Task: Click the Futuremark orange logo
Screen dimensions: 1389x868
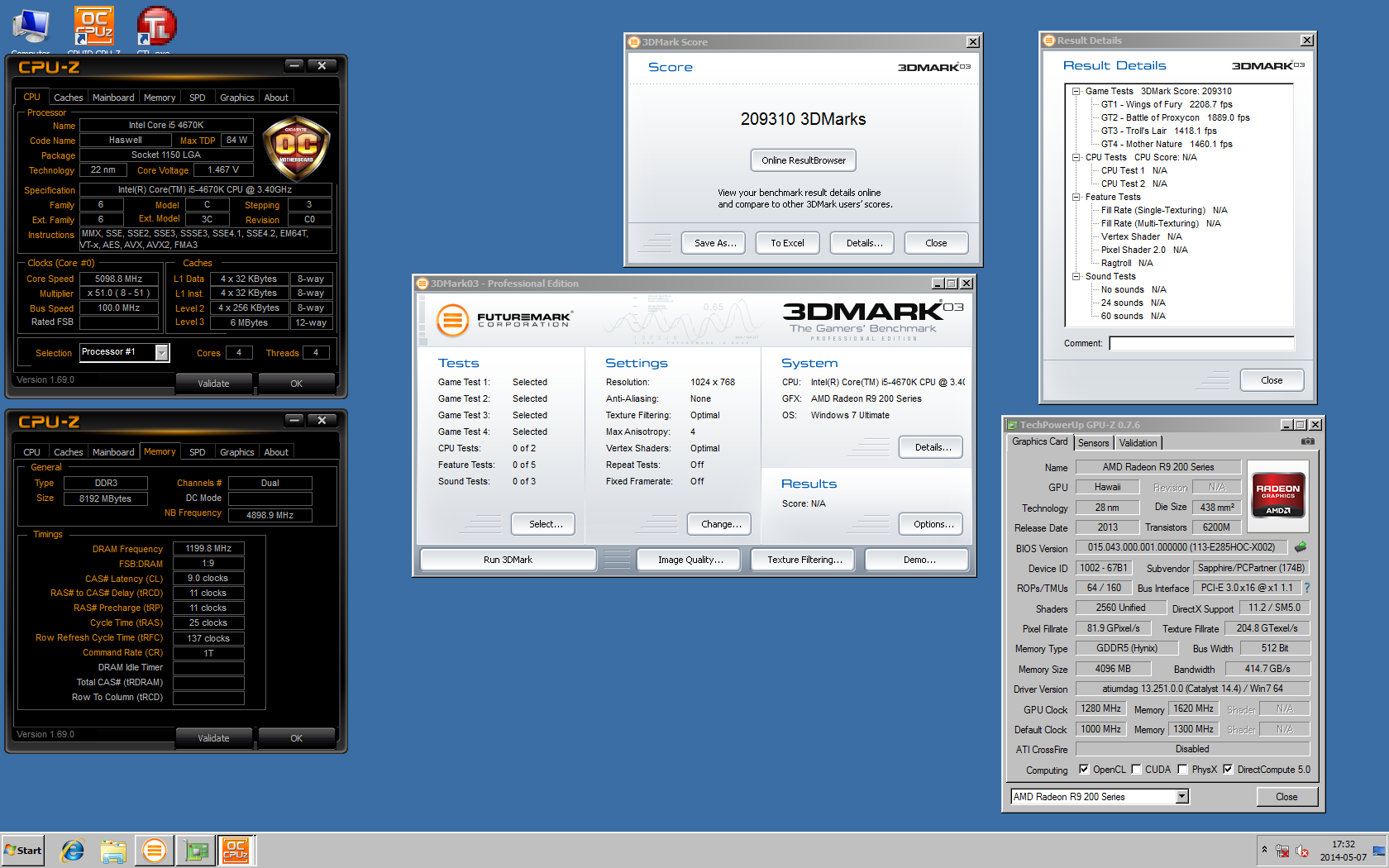Action: (452, 320)
